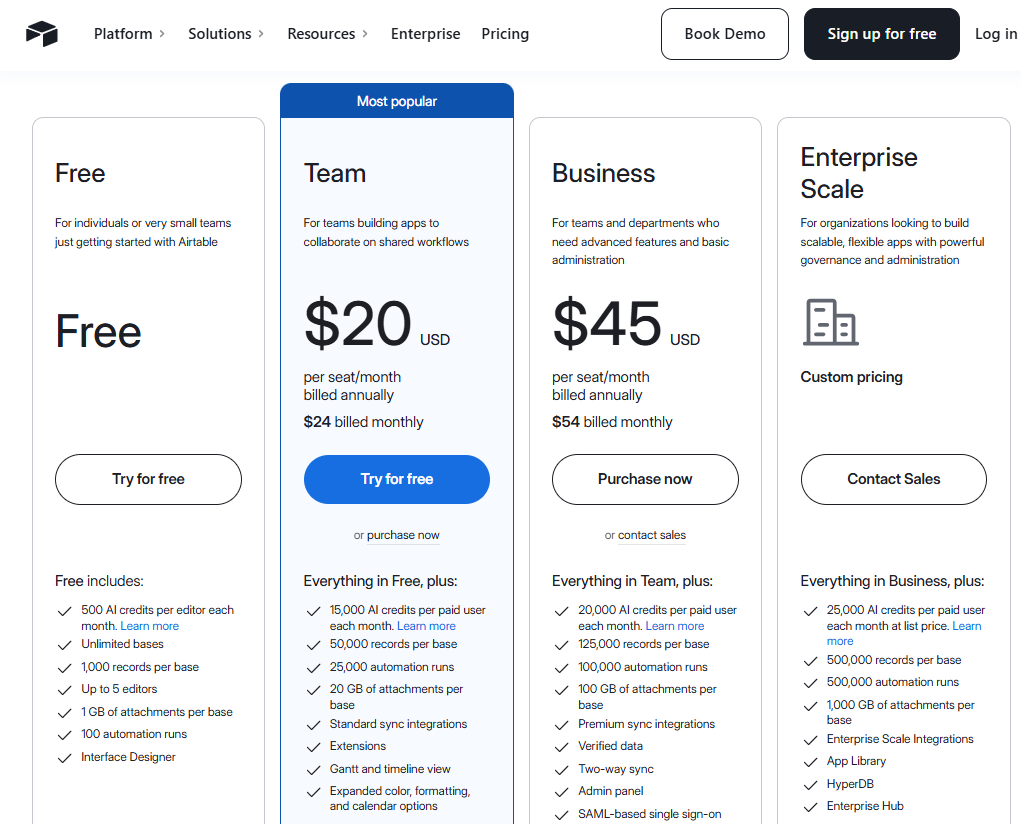The width and height of the screenshot is (1021, 824).
Task: Click Try for free on Free plan
Action: point(148,479)
